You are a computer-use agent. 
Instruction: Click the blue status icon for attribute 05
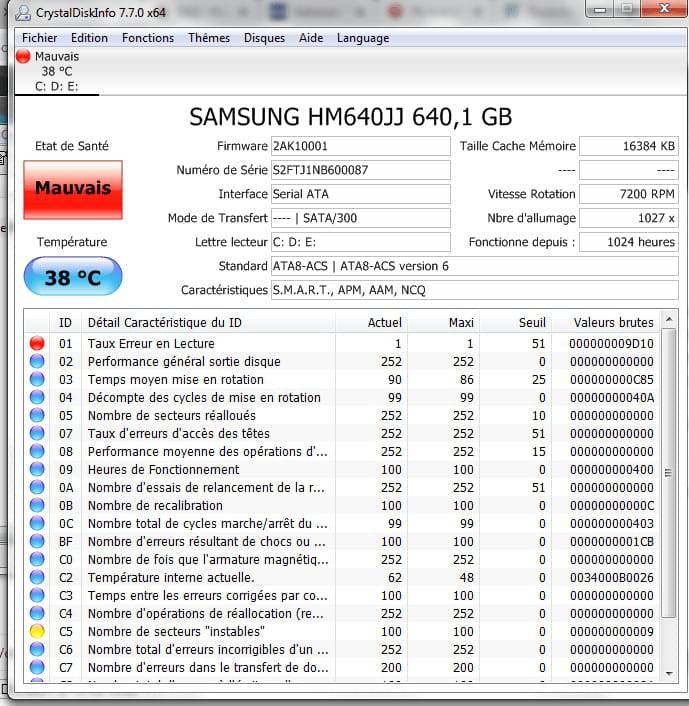click(37, 415)
